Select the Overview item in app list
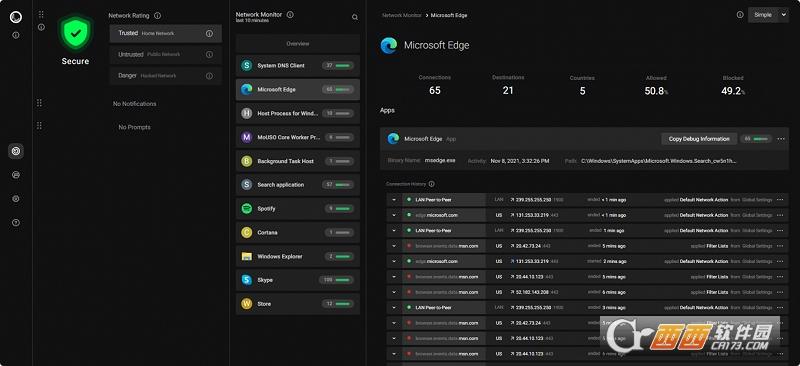 pos(297,44)
